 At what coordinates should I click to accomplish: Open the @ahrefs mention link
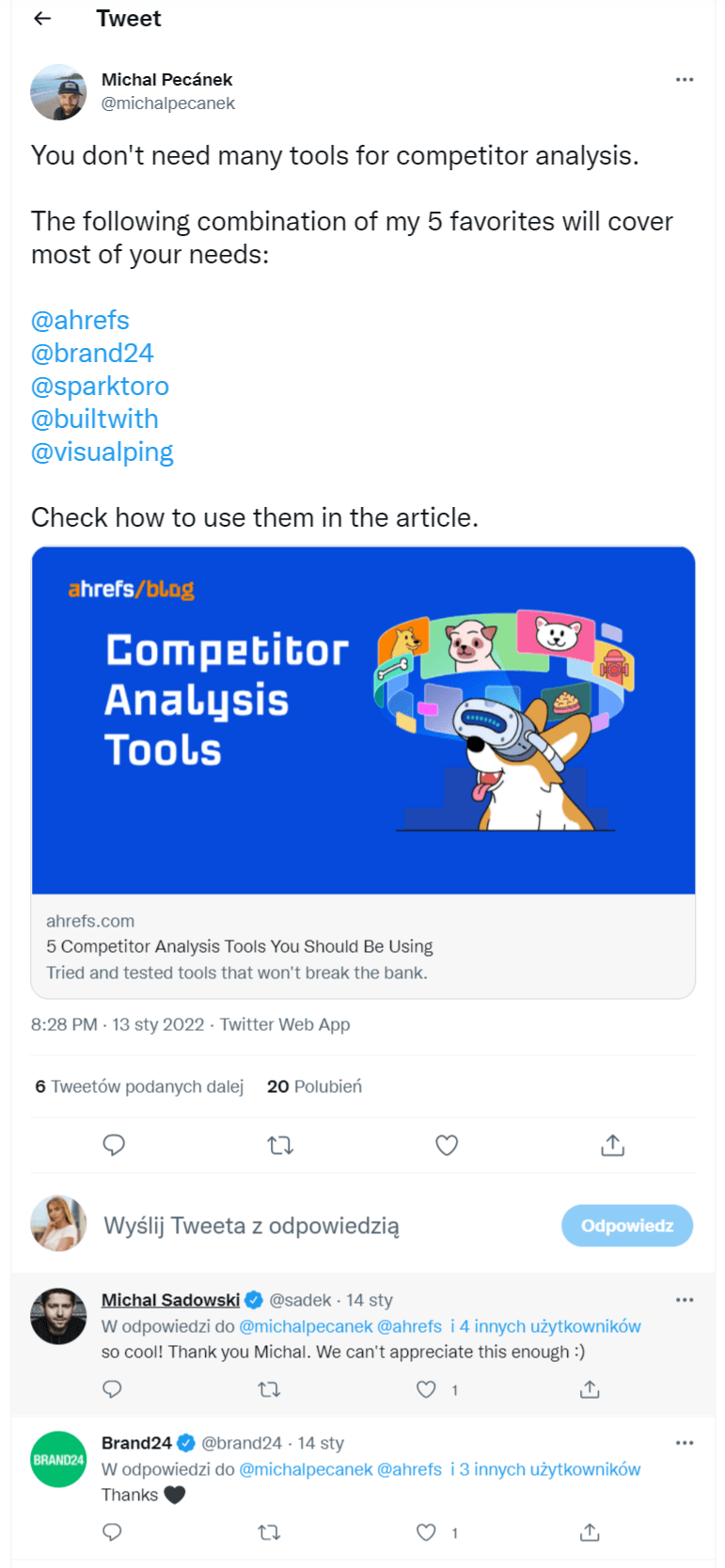click(80, 320)
